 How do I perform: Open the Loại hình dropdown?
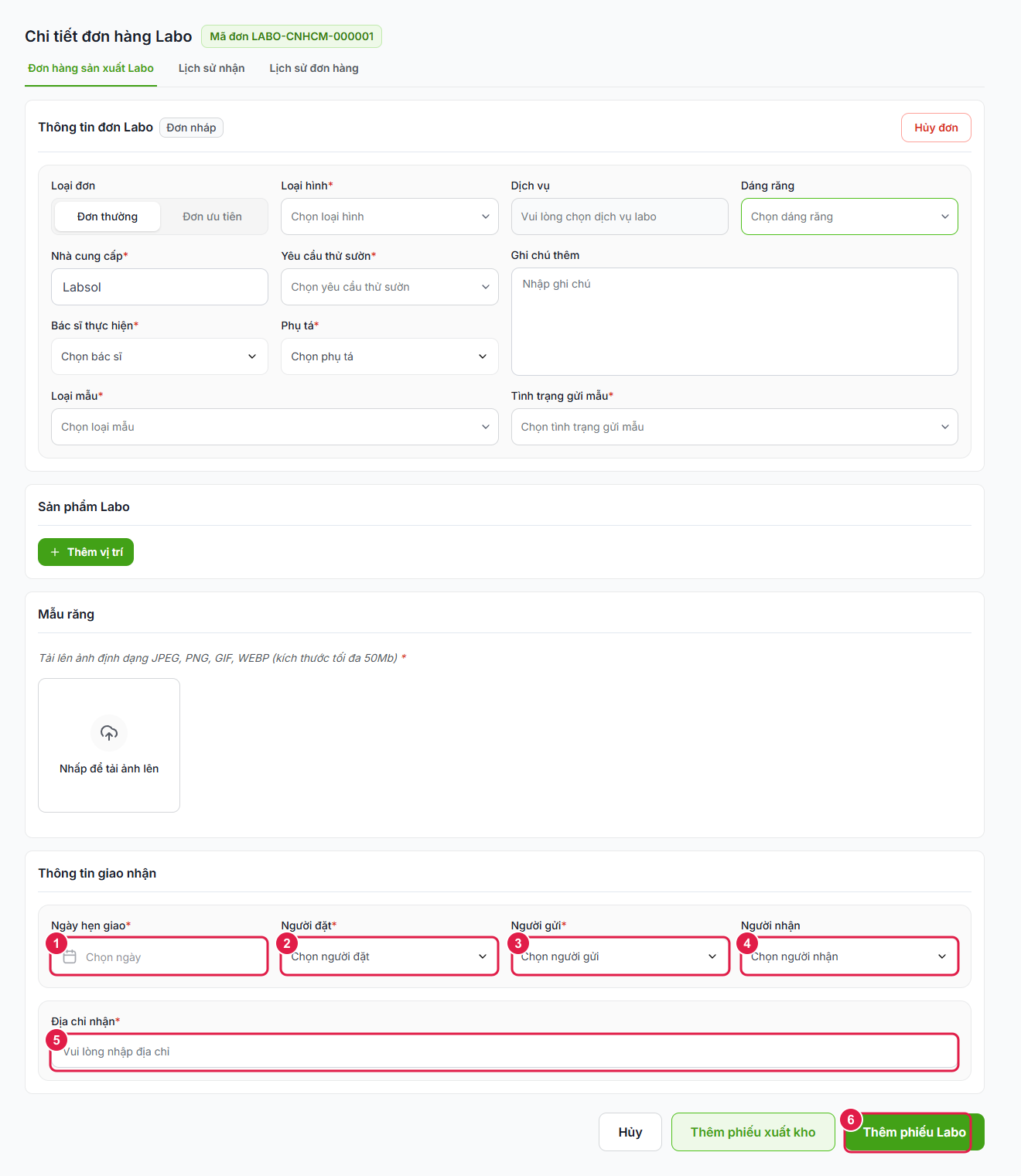390,216
